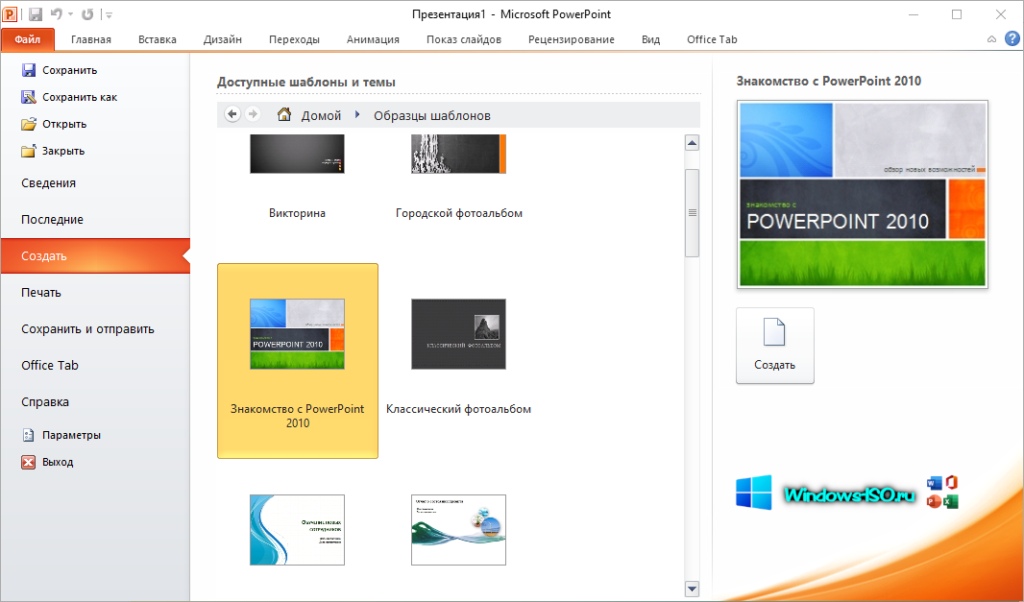The image size is (1024, 602).
Task: Select the Создать sidebar section
Action: pos(95,256)
